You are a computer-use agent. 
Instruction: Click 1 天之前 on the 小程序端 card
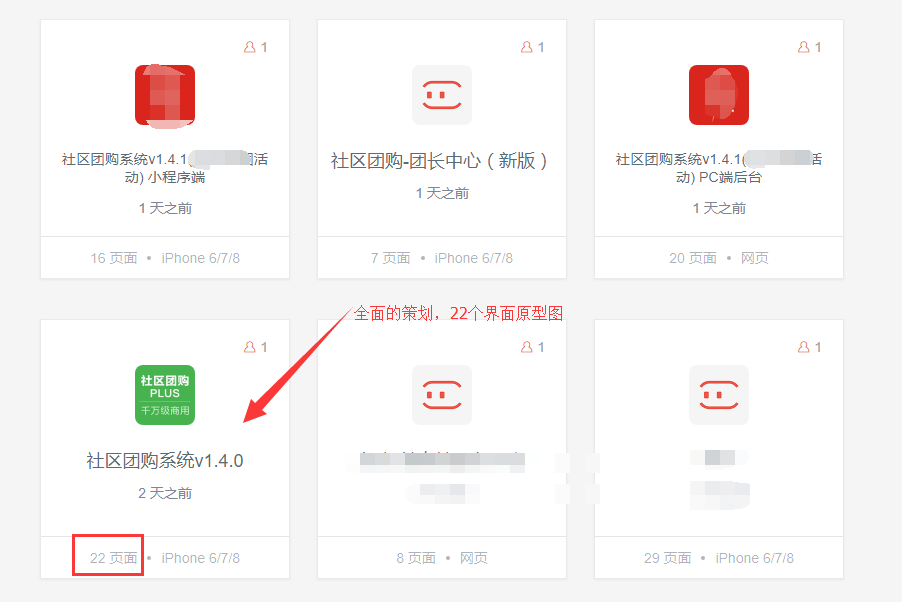click(x=165, y=208)
